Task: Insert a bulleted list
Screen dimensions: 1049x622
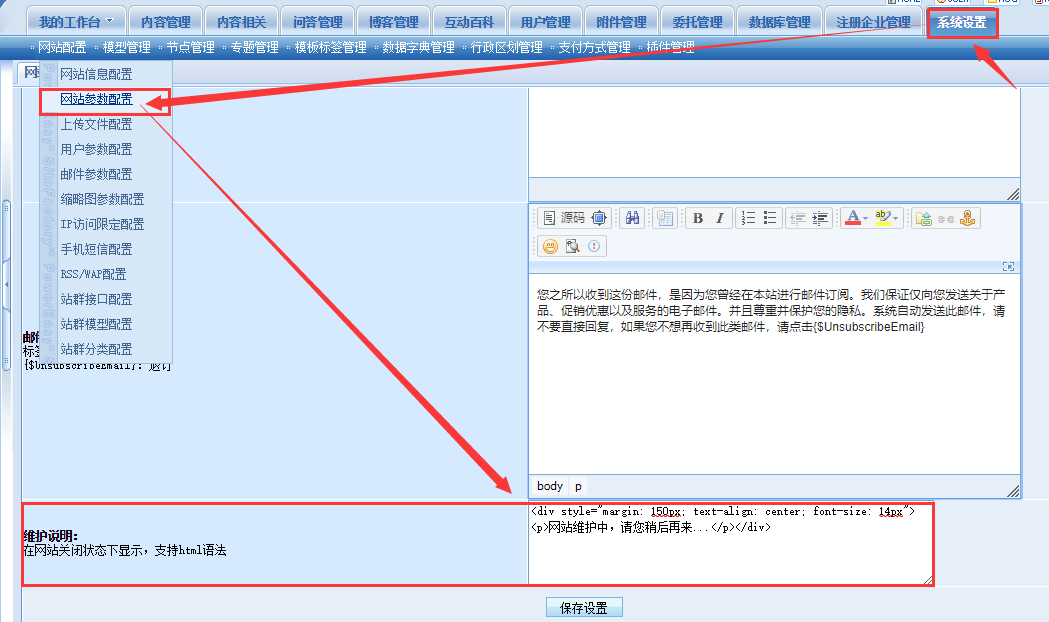Action: tap(770, 218)
